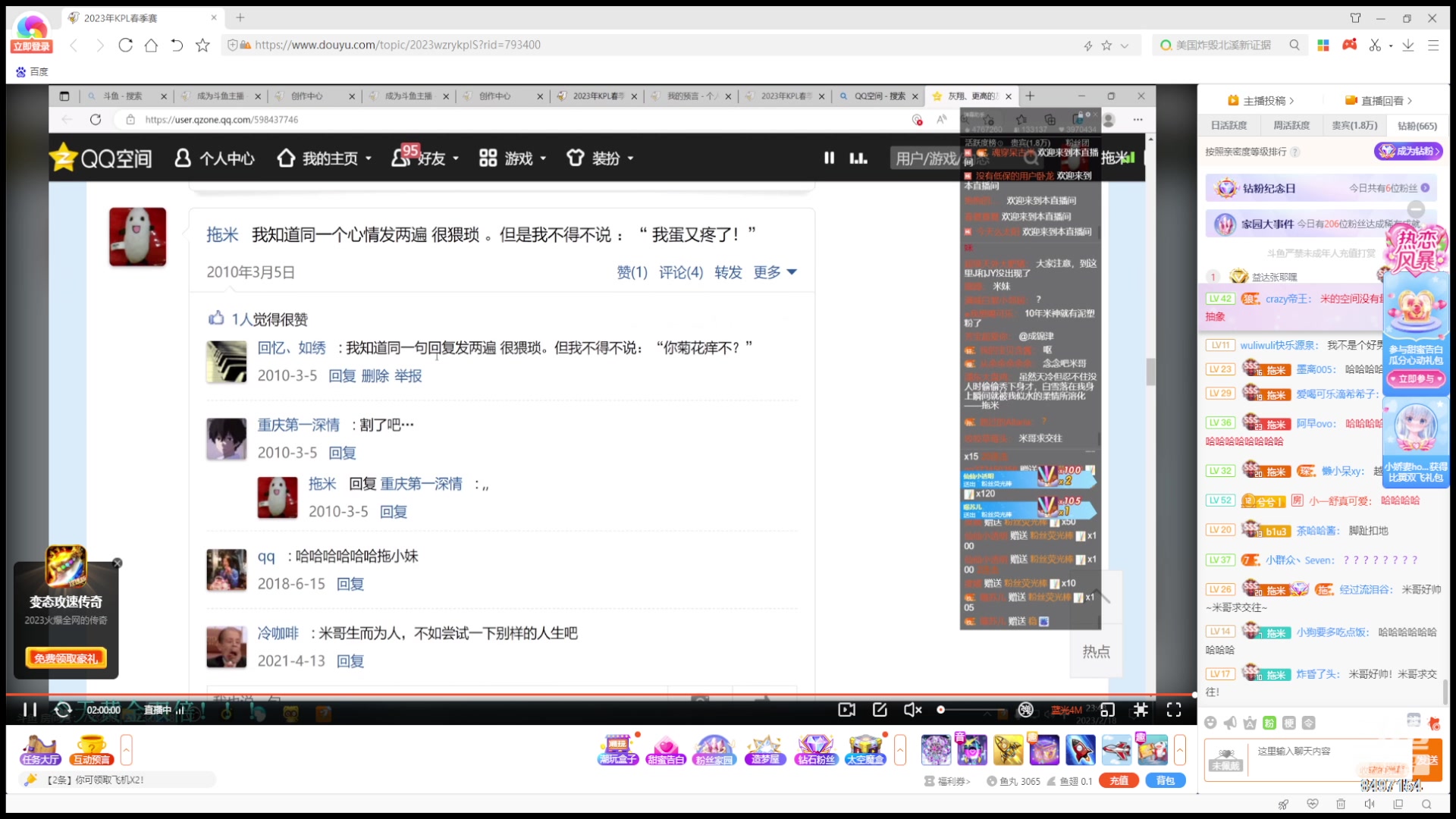Click the browser refresh button
This screenshot has width=1456, height=819.
(x=125, y=45)
